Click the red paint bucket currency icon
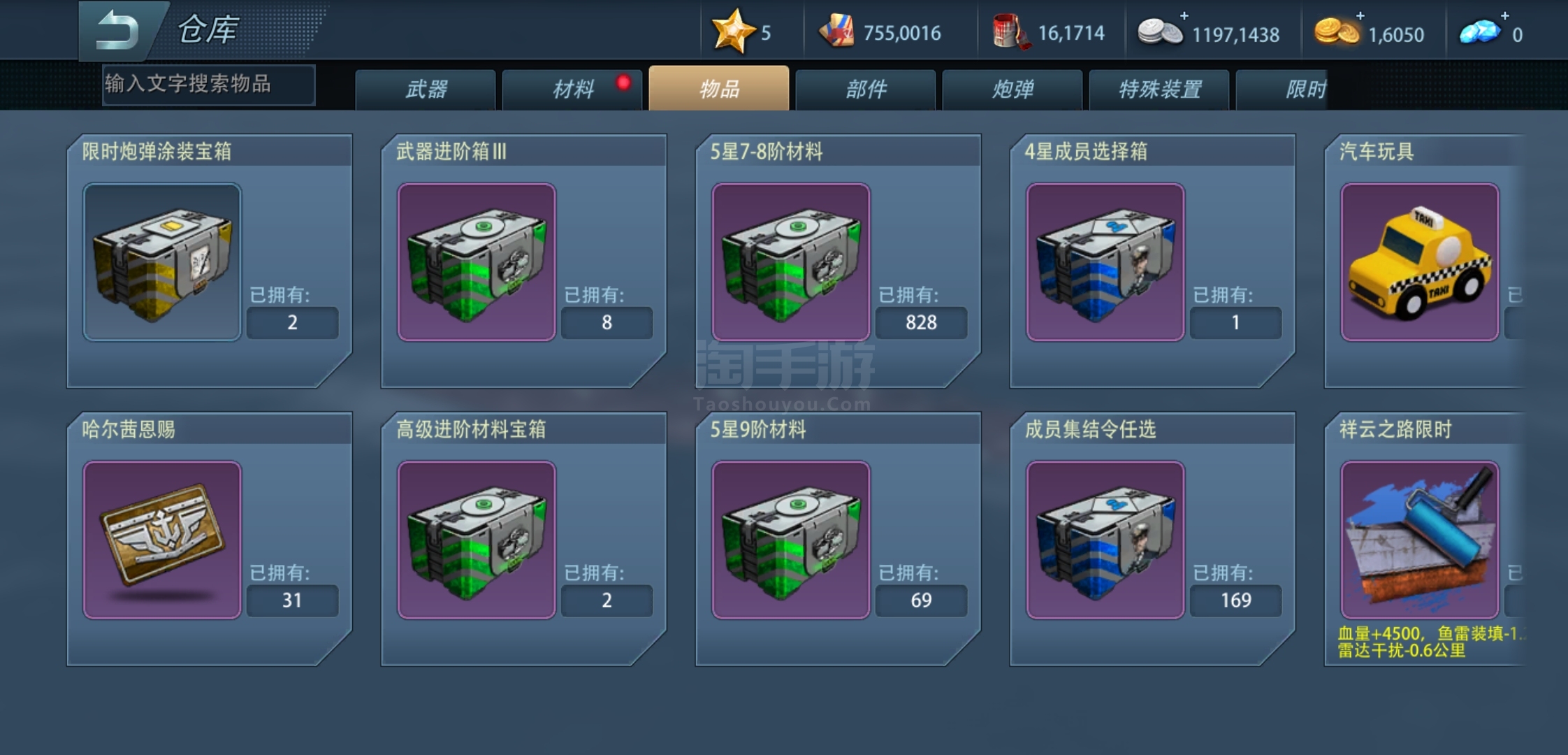This screenshot has height=755, width=1568. (1010, 32)
